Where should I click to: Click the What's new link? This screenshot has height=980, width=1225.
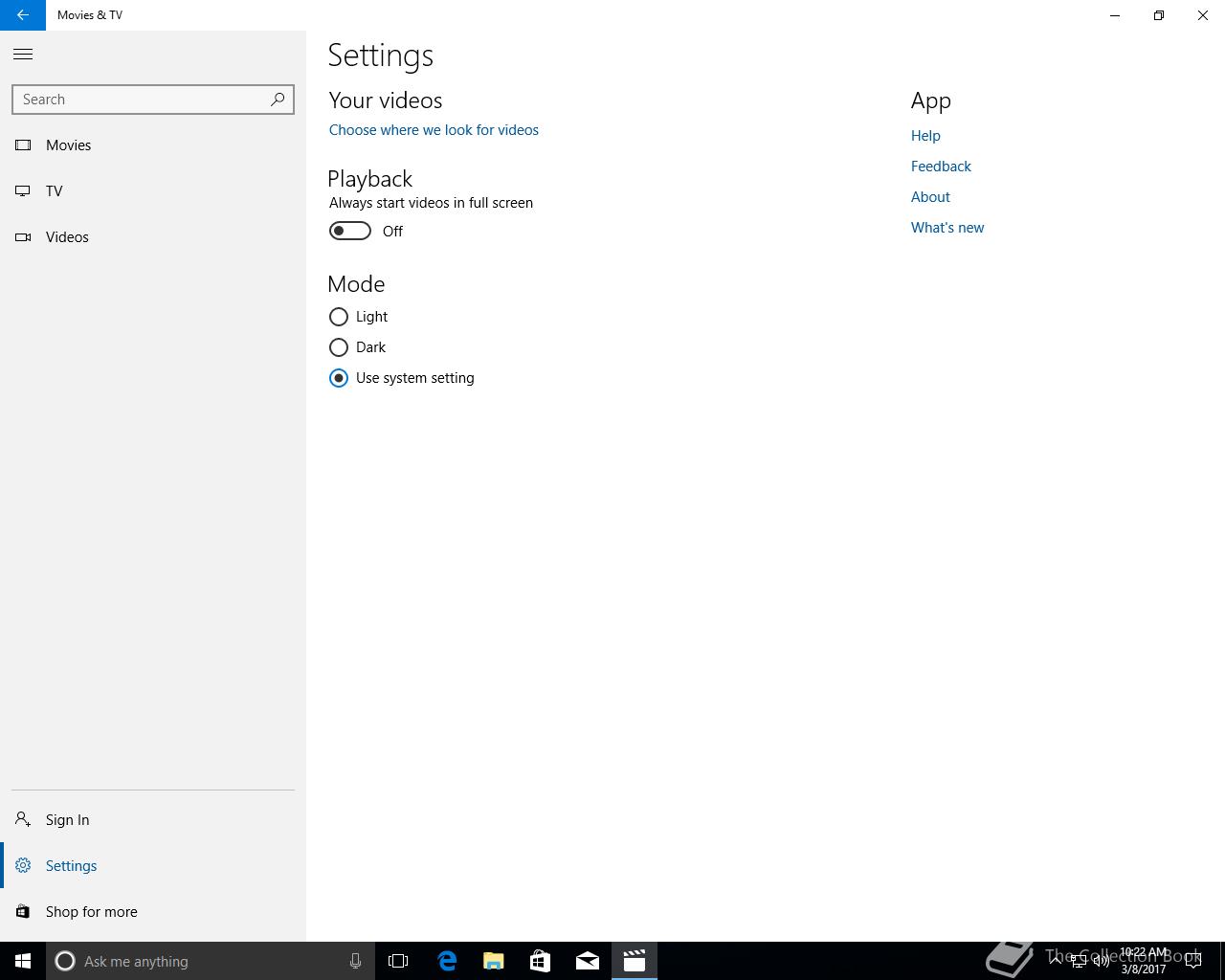tap(947, 228)
